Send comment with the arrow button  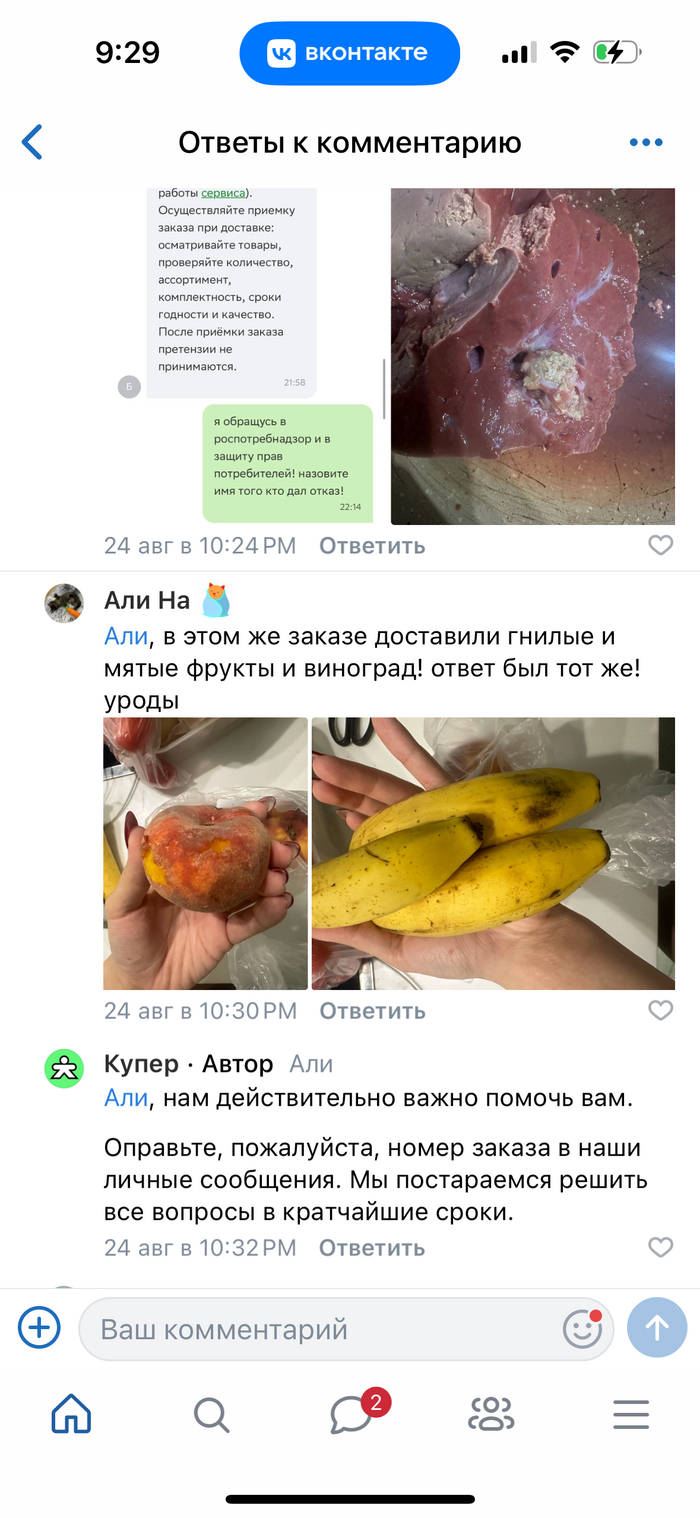tap(657, 1328)
